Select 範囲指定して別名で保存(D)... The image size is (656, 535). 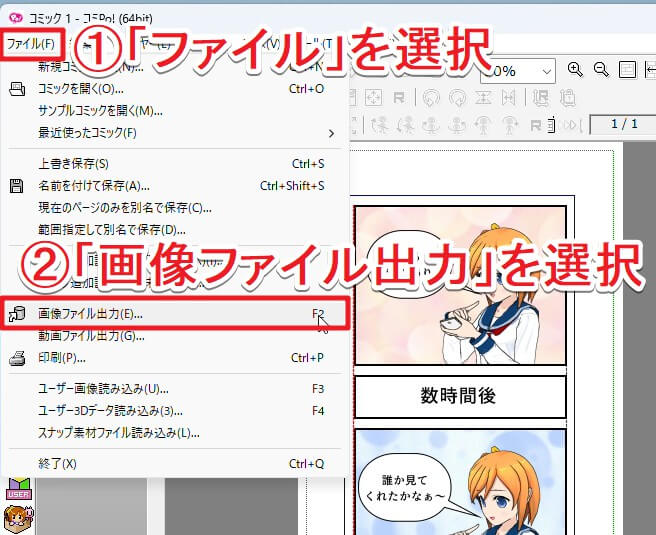click(175, 230)
